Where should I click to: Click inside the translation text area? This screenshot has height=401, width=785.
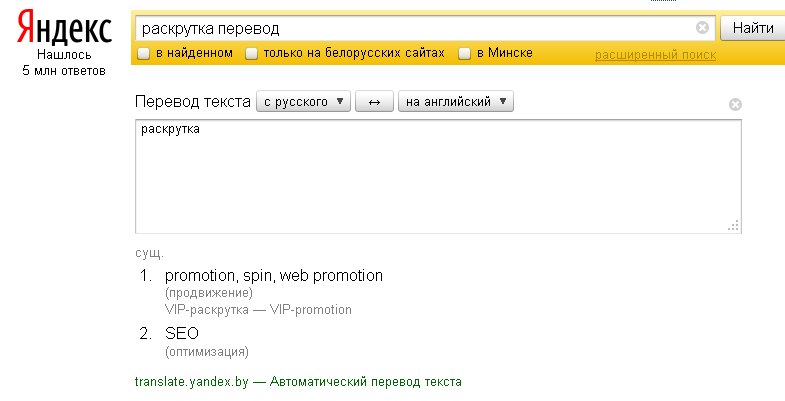(x=437, y=176)
